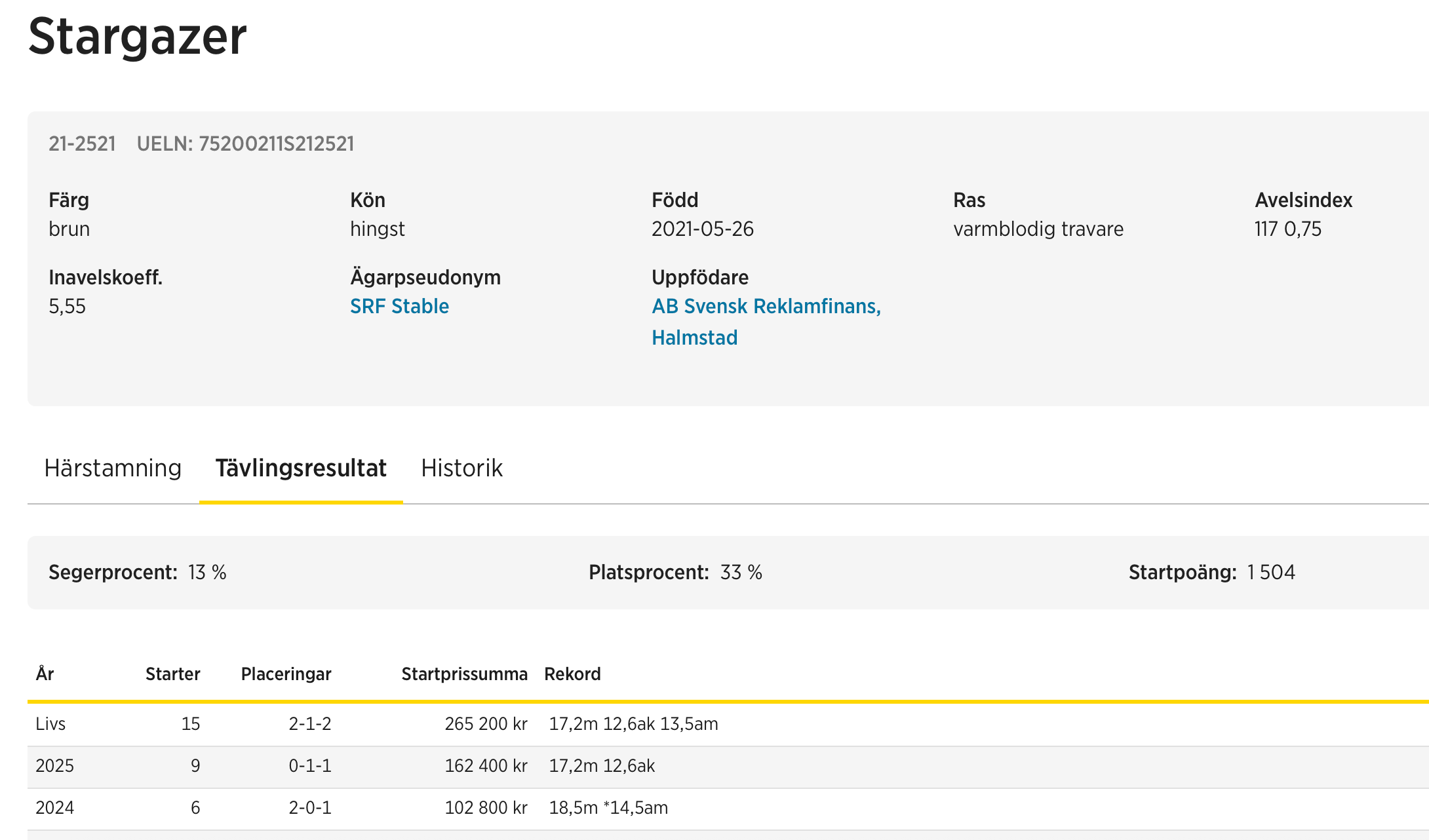Image resolution: width=1429 pixels, height=840 pixels.
Task: Click the Starter column header
Action: tap(172, 674)
